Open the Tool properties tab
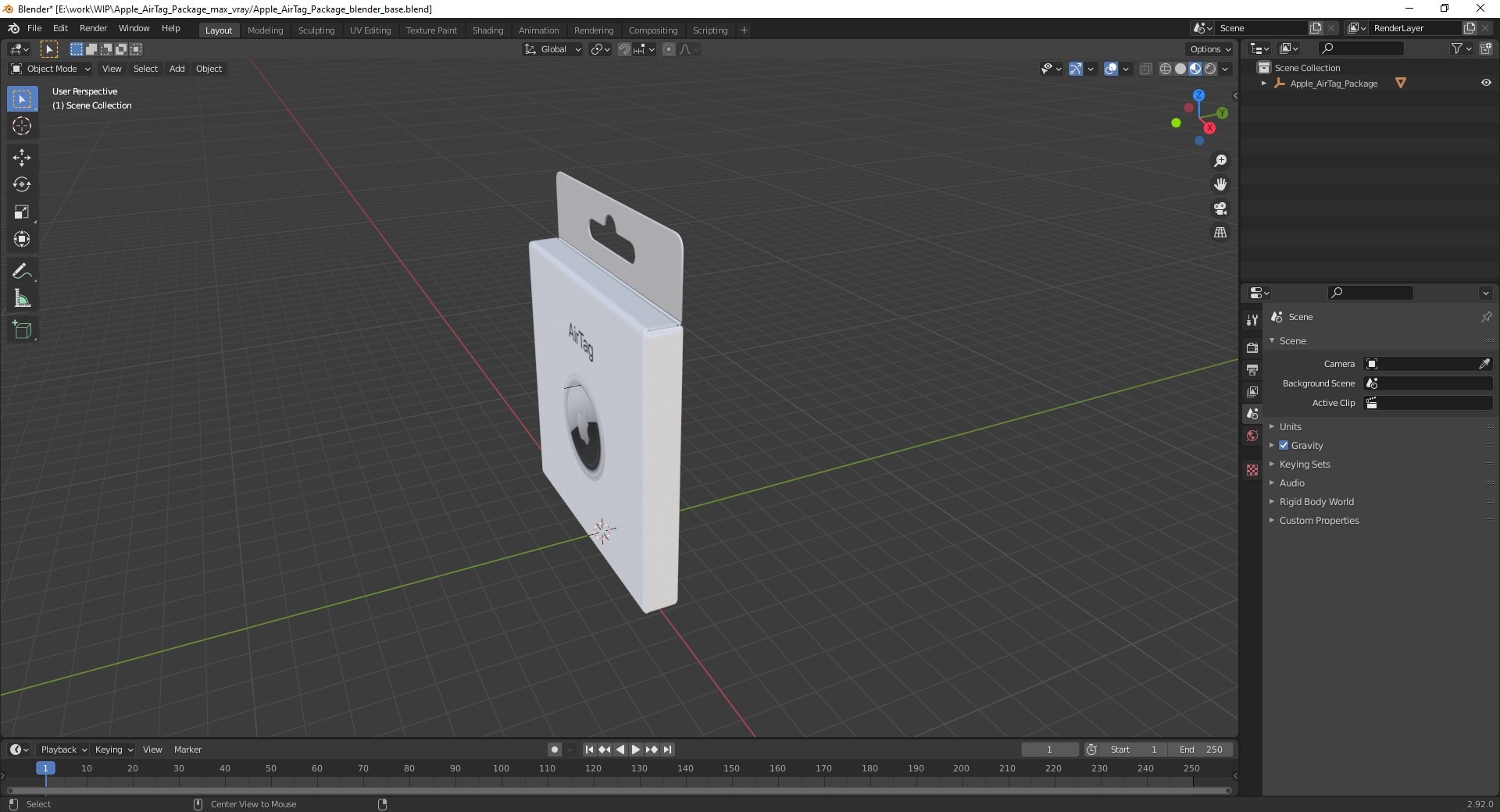Viewport: 1500px width, 812px height. (x=1252, y=320)
